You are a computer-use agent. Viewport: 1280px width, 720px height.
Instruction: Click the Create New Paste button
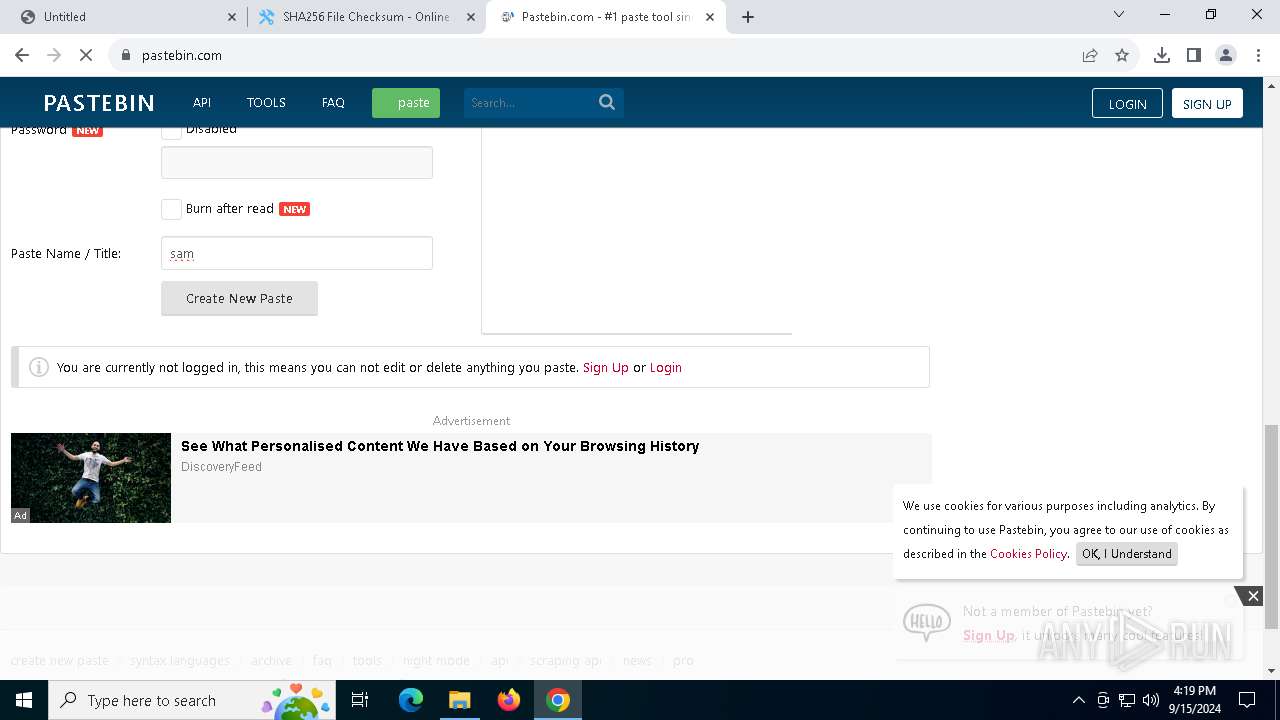pos(239,298)
